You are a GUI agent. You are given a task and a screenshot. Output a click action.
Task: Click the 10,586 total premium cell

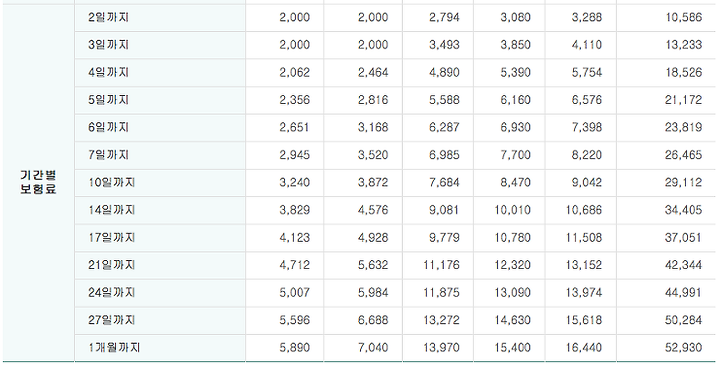(684, 17)
